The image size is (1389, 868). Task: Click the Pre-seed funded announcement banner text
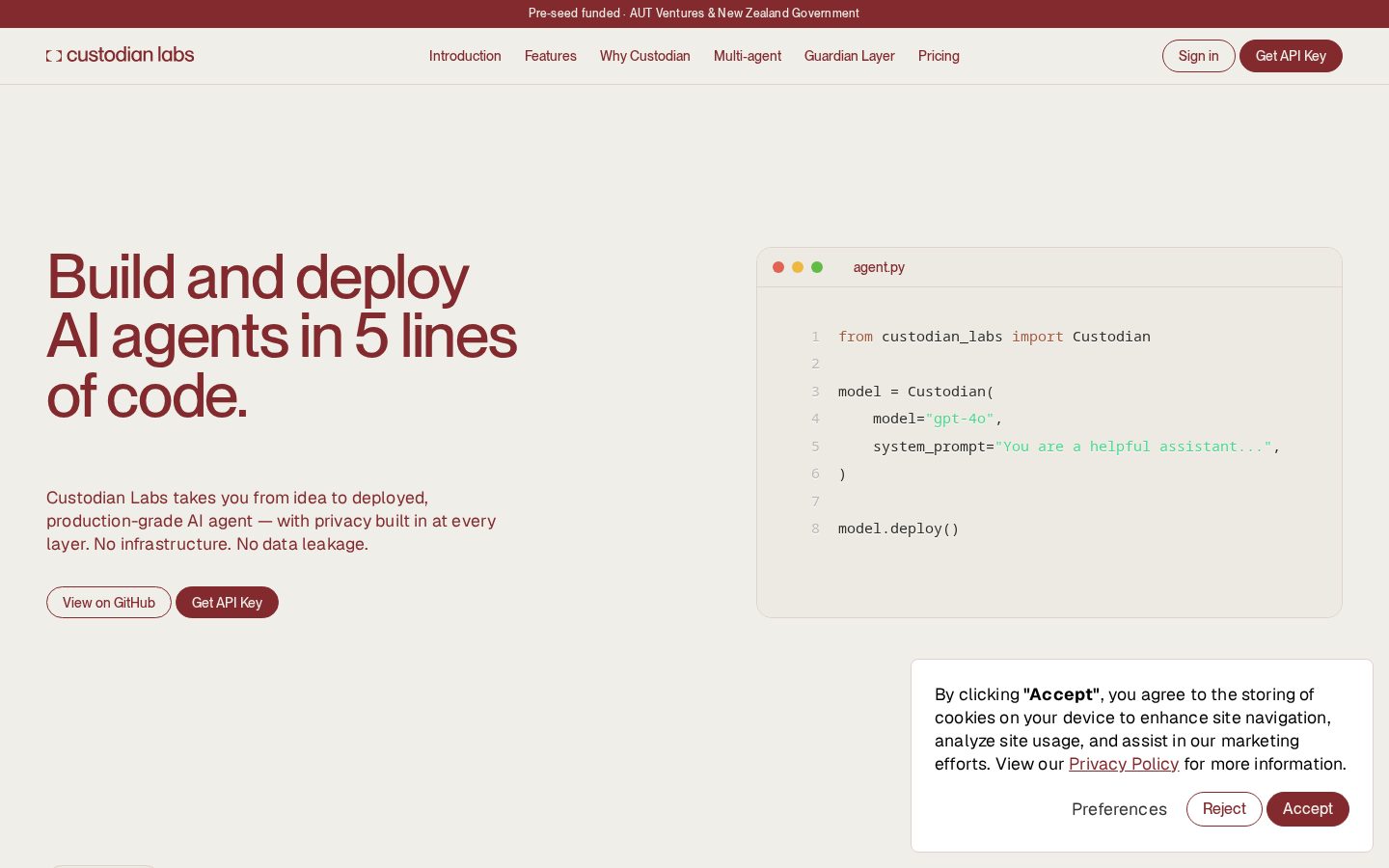point(694,14)
